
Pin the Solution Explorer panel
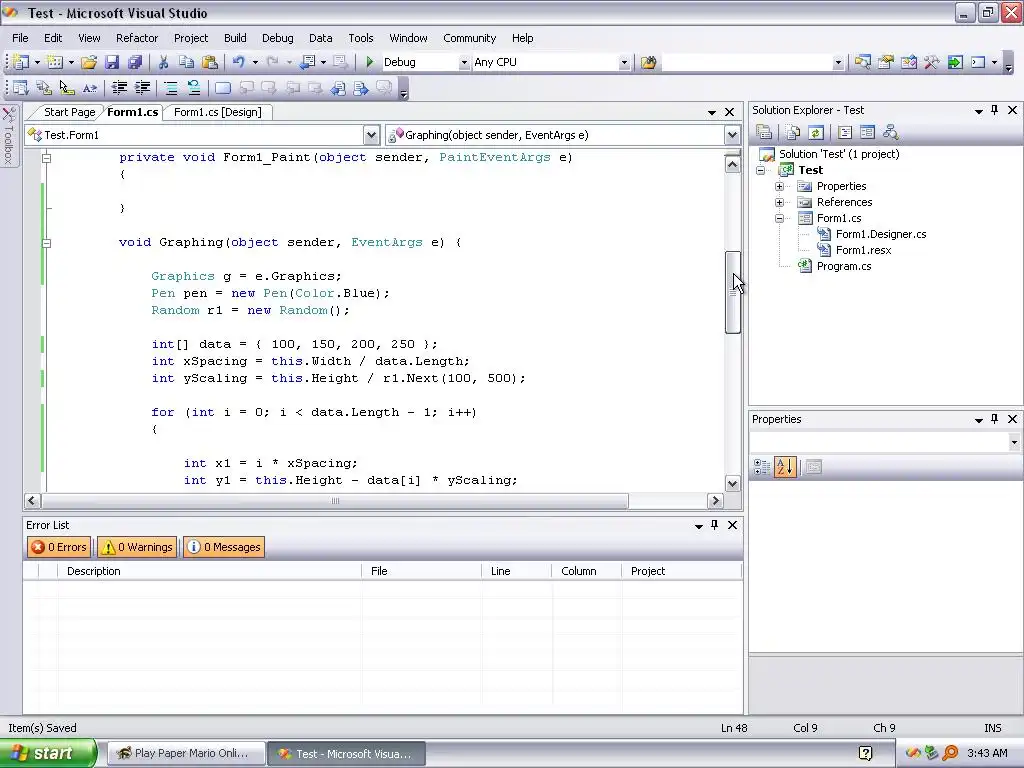click(x=995, y=110)
